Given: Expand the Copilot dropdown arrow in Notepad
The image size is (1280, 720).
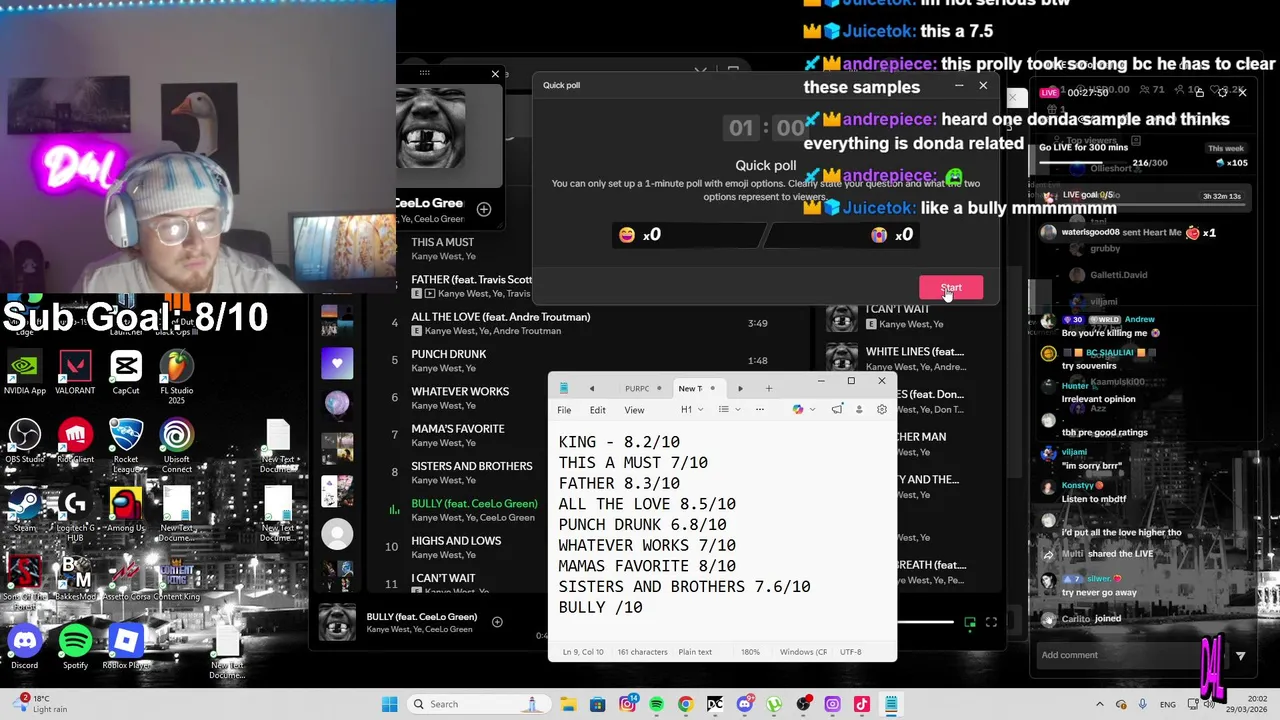Looking at the screenshot, I should [812, 409].
